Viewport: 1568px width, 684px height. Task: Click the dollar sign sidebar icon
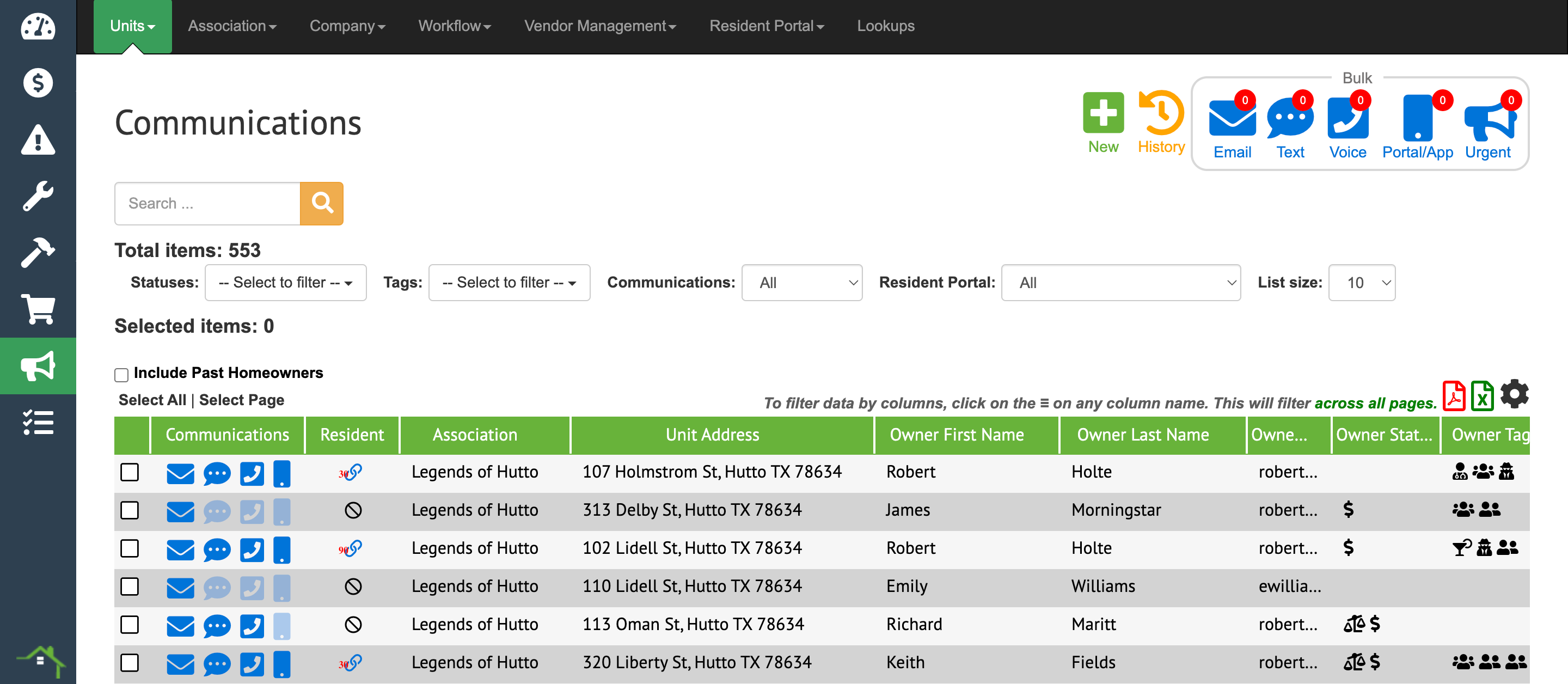click(38, 82)
